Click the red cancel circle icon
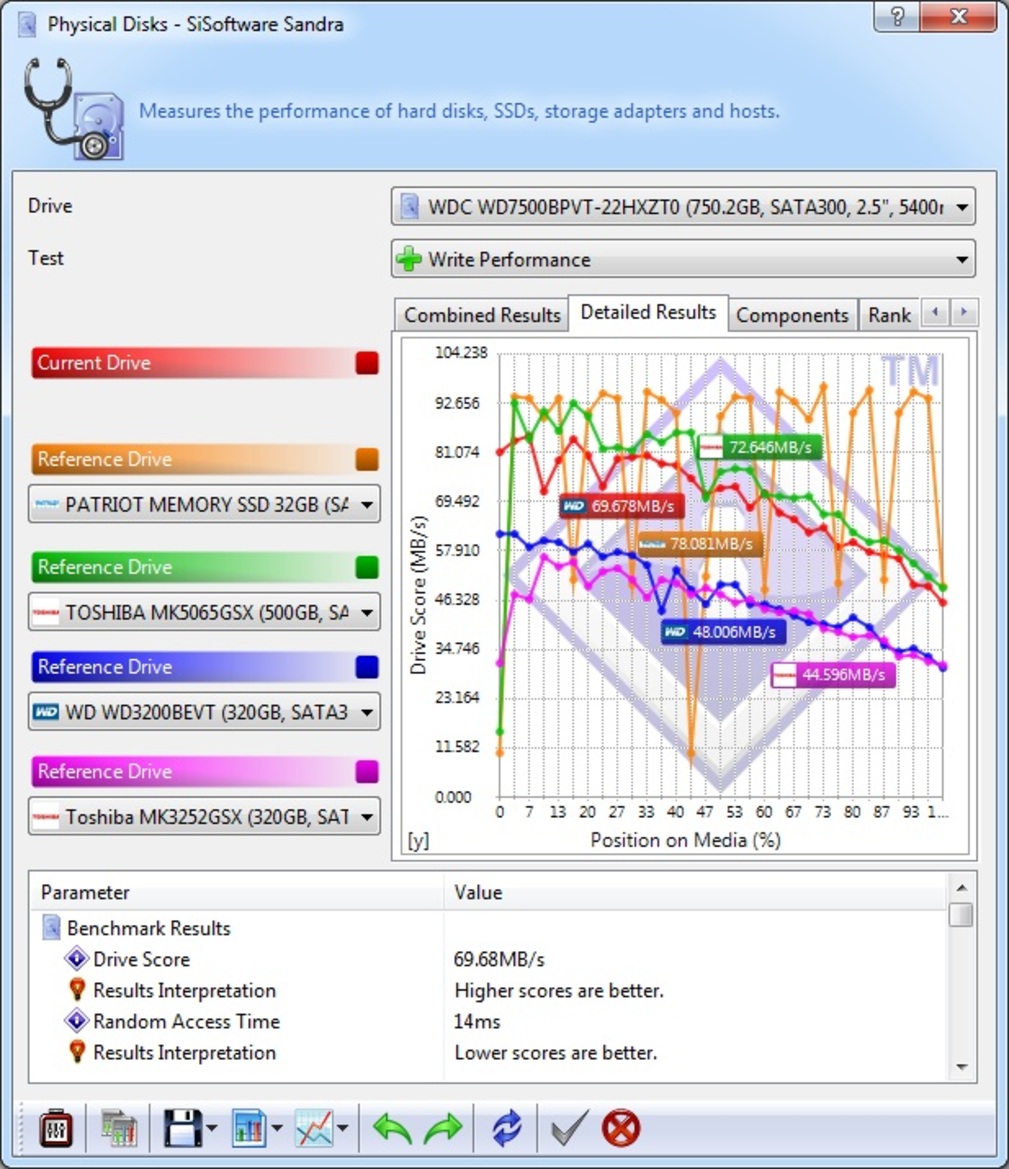This screenshot has height=1169, width=1009. tap(620, 1128)
